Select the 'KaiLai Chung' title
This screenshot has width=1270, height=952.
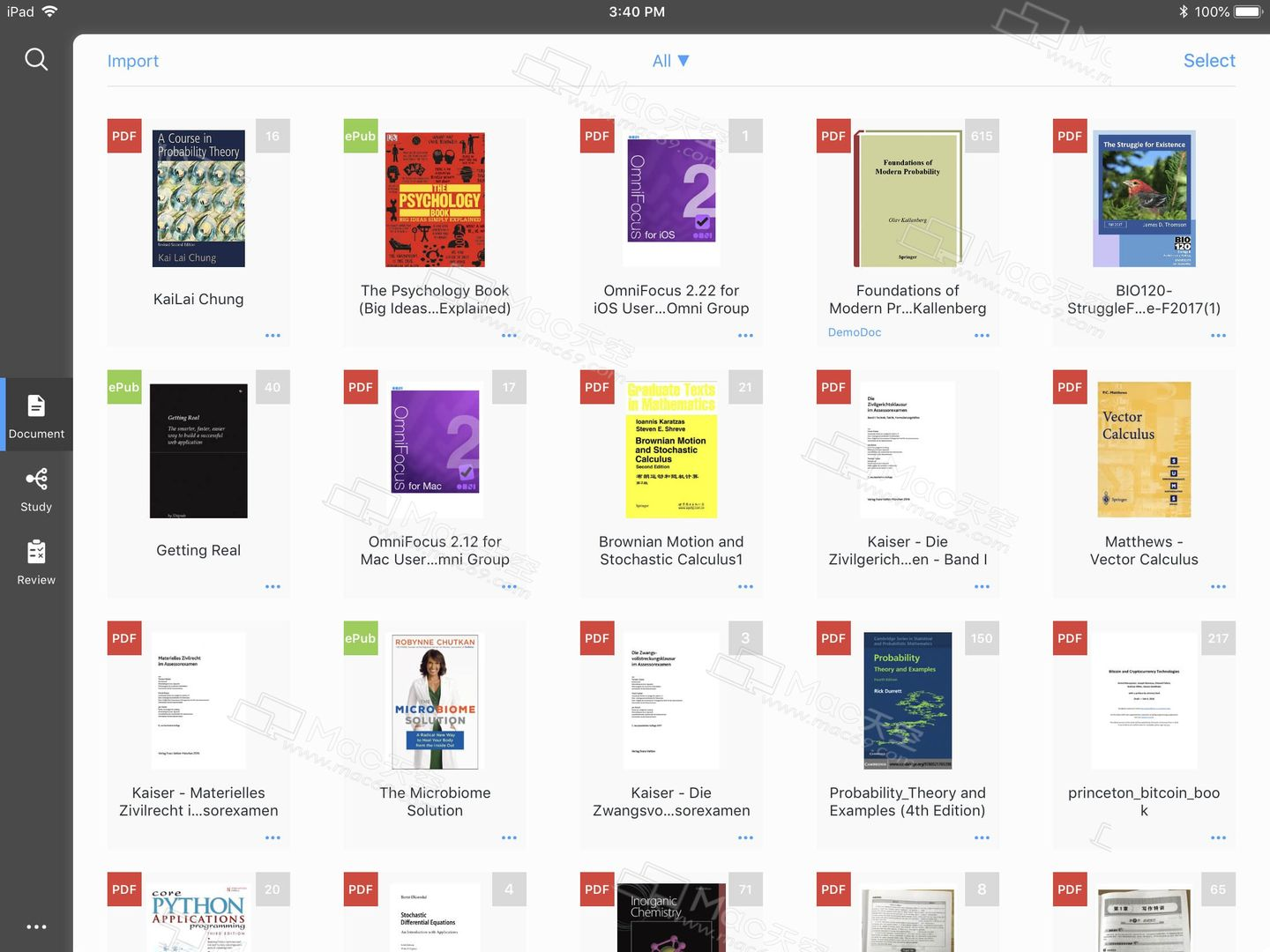pos(198,299)
